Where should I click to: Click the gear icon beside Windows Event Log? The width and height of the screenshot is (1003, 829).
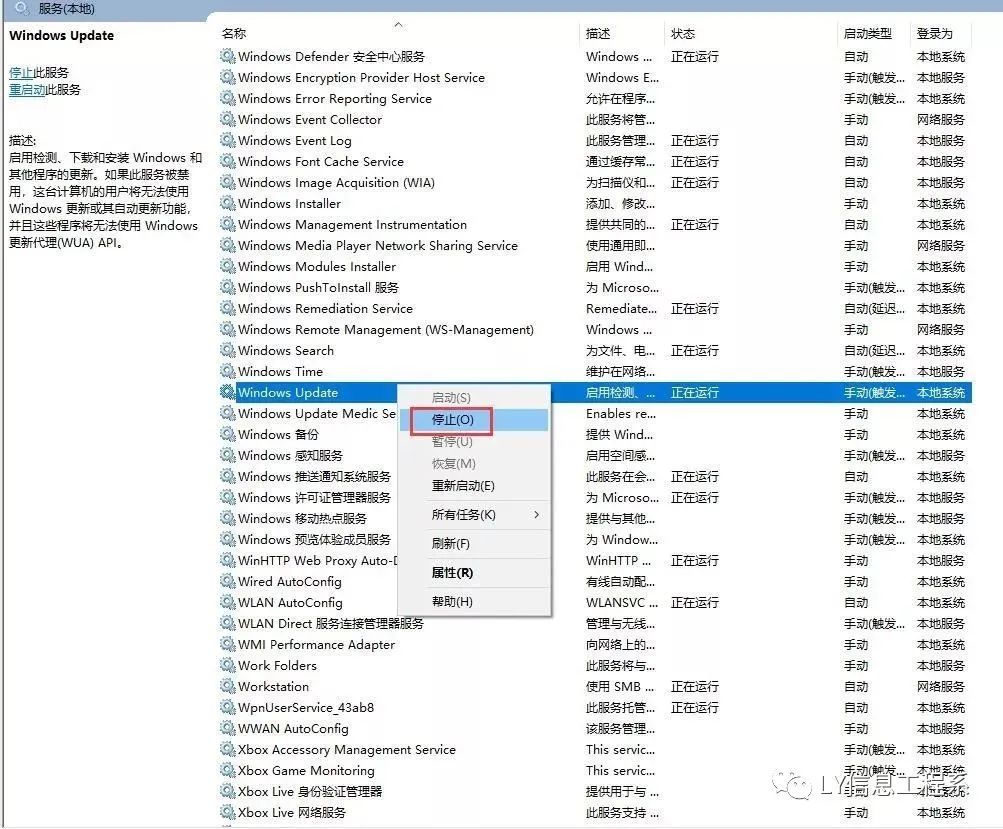(227, 140)
